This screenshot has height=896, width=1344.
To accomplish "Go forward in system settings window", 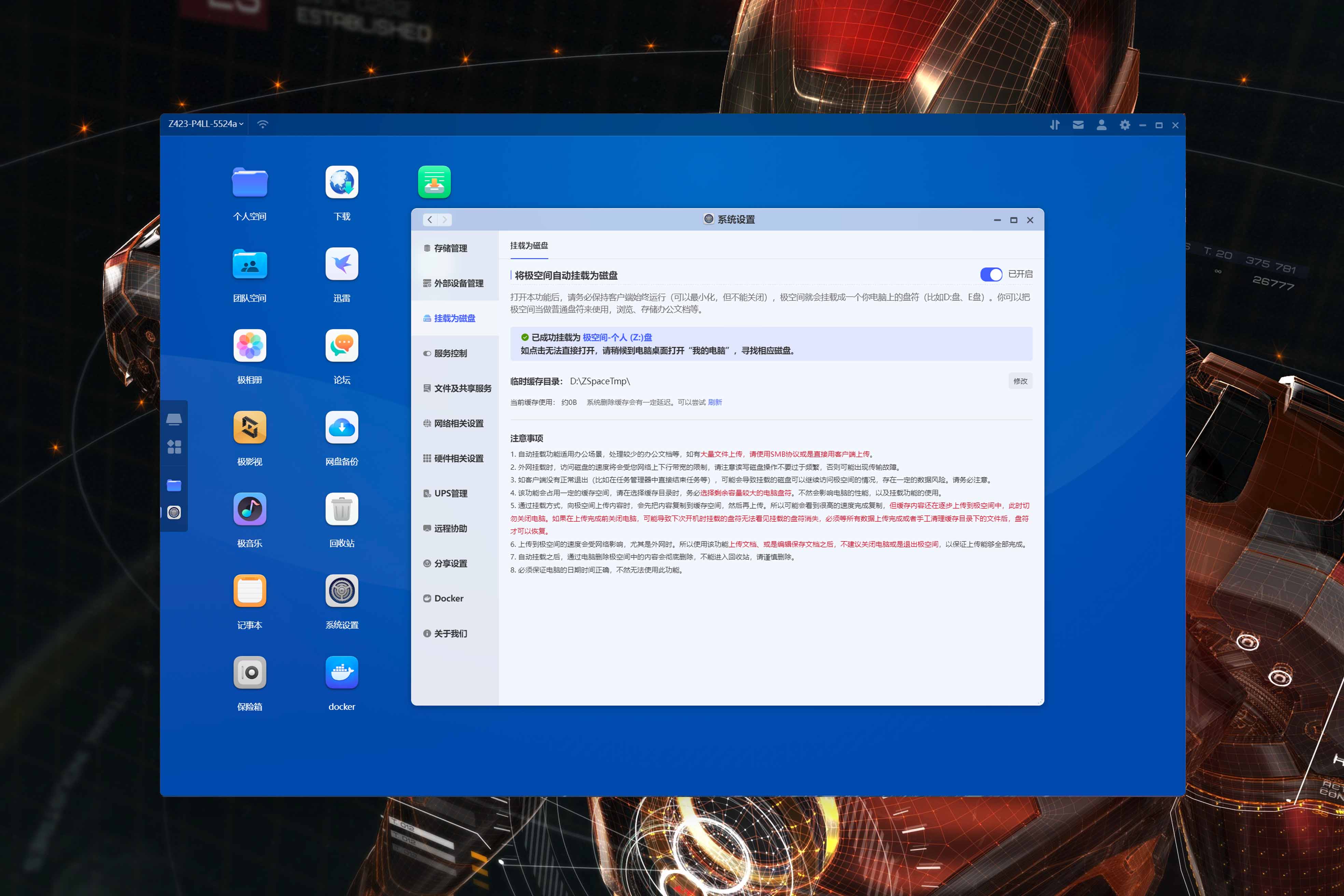I will click(x=445, y=220).
